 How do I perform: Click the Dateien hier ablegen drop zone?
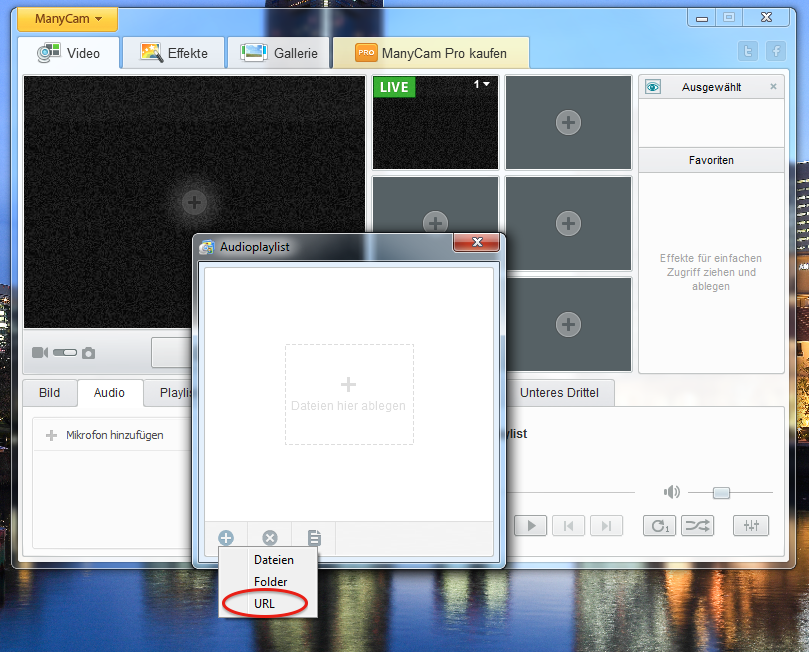coord(349,395)
